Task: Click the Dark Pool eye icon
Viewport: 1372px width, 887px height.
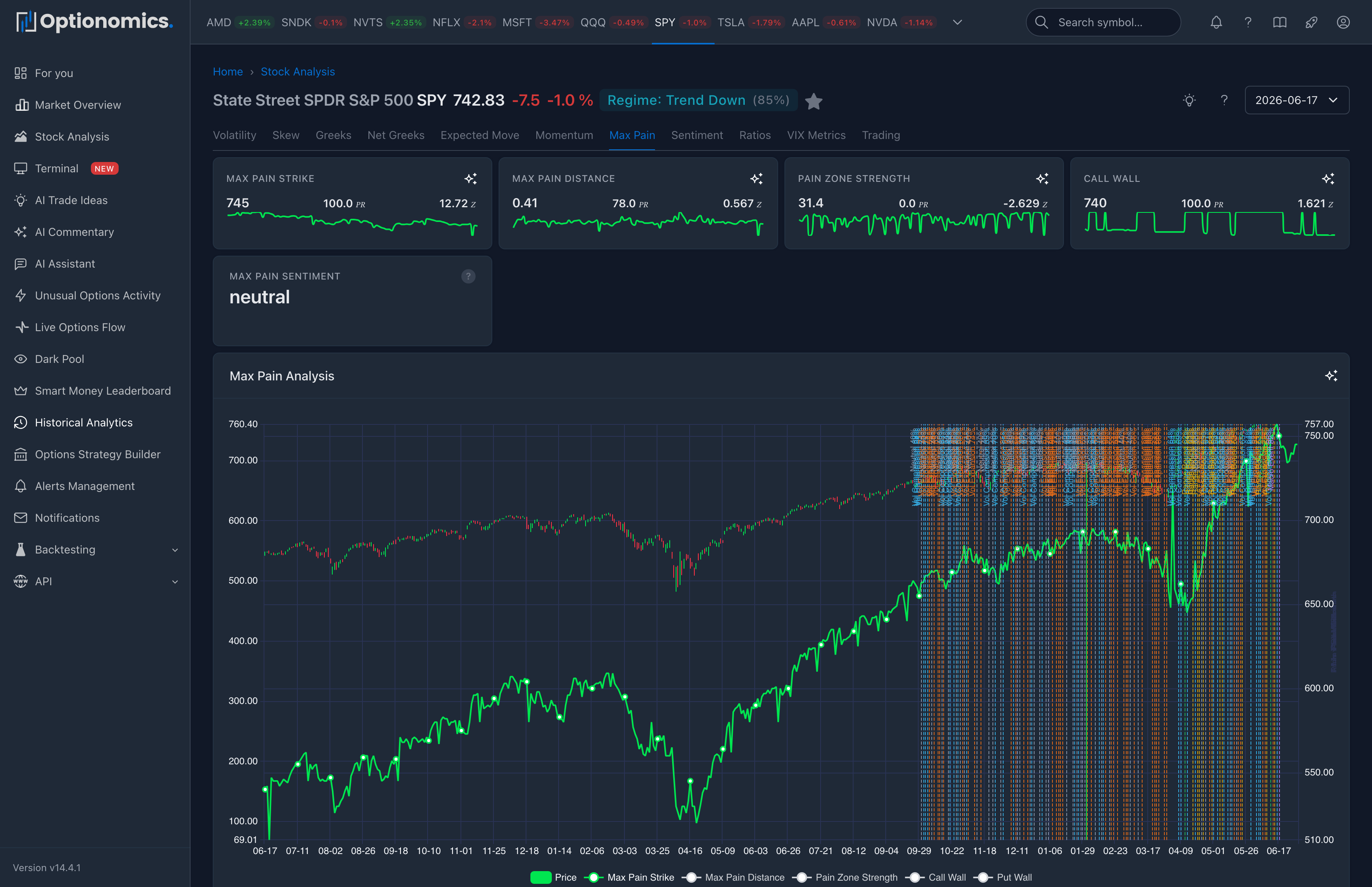Action: [x=21, y=359]
